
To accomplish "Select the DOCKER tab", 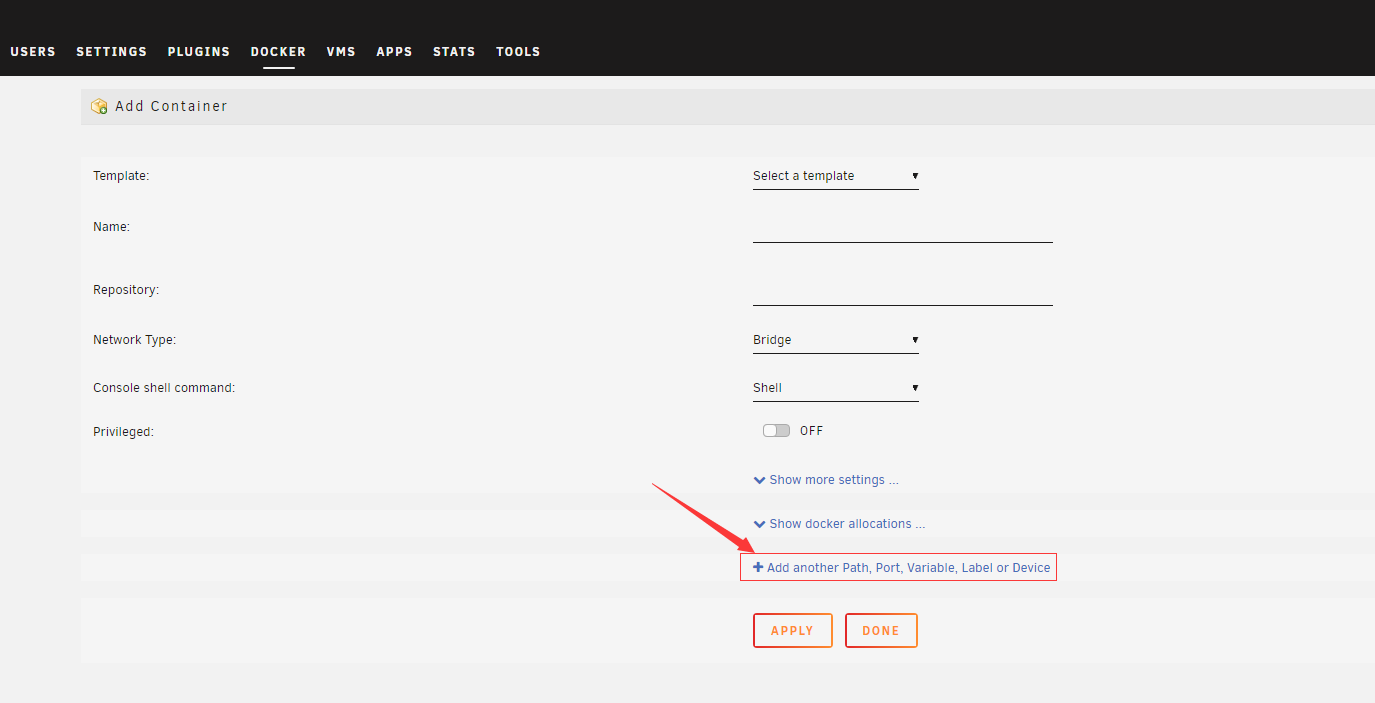I will click(278, 52).
